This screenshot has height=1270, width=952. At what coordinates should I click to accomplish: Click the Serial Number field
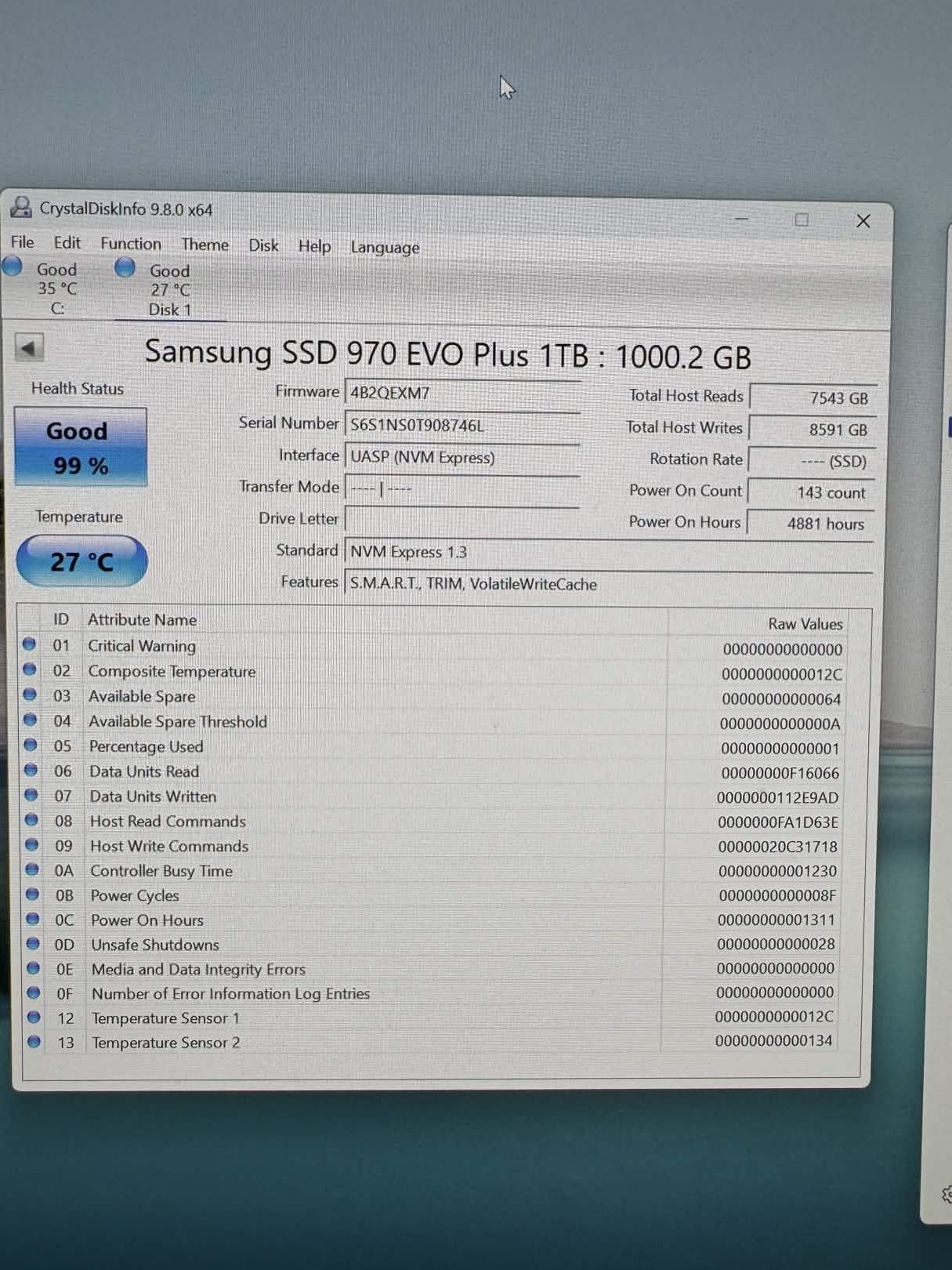(462, 425)
